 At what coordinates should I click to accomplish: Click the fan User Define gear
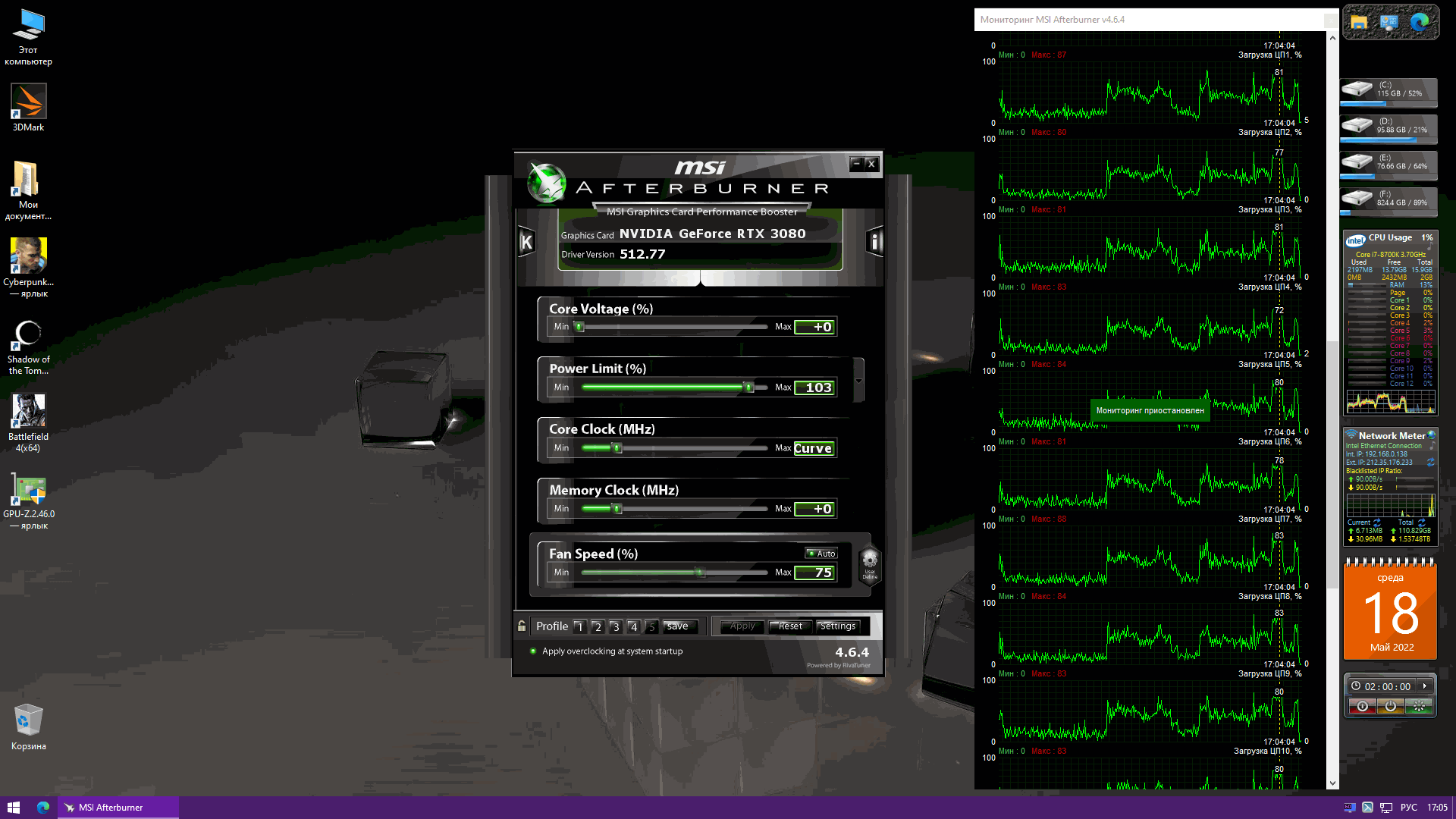[x=870, y=563]
